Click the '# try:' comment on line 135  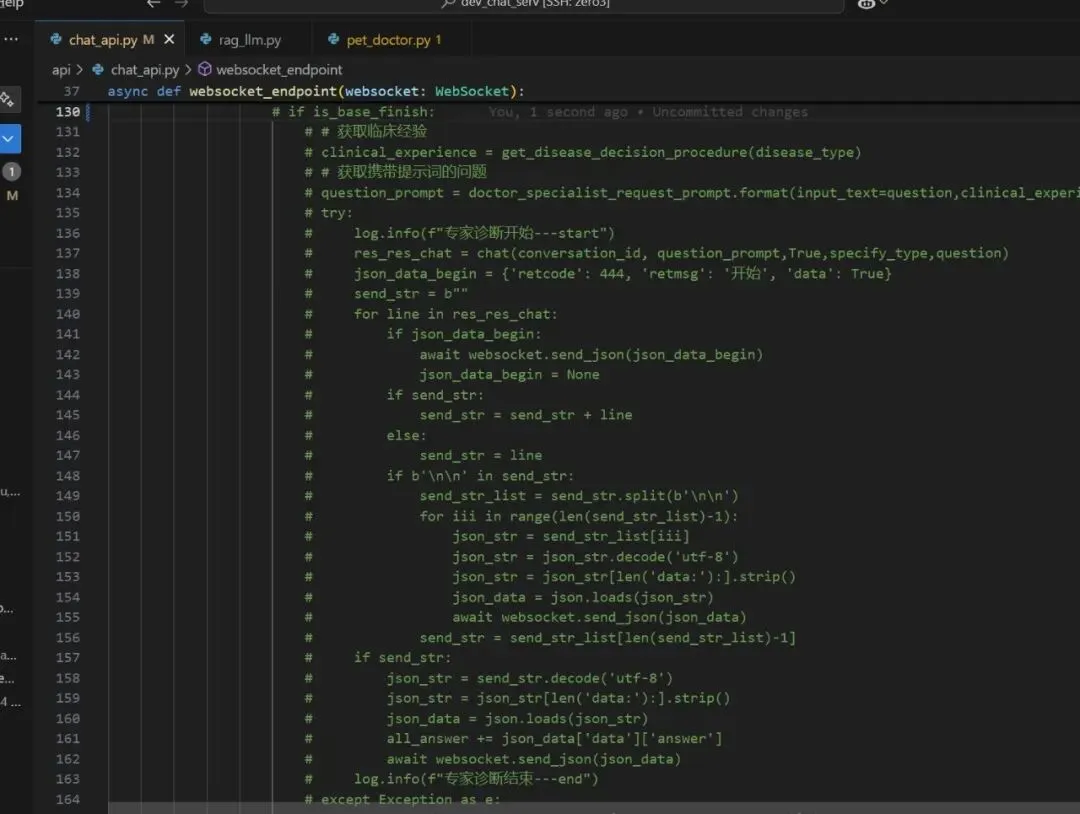[x=329, y=213]
